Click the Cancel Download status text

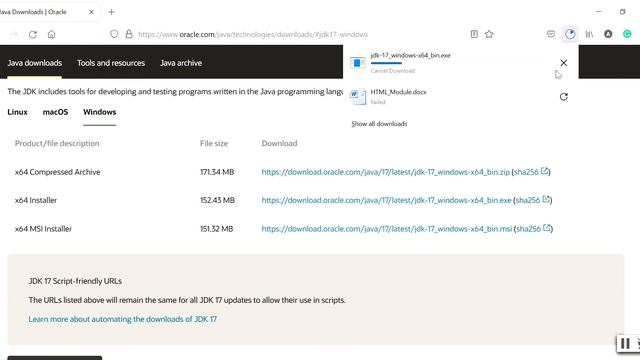click(x=393, y=71)
